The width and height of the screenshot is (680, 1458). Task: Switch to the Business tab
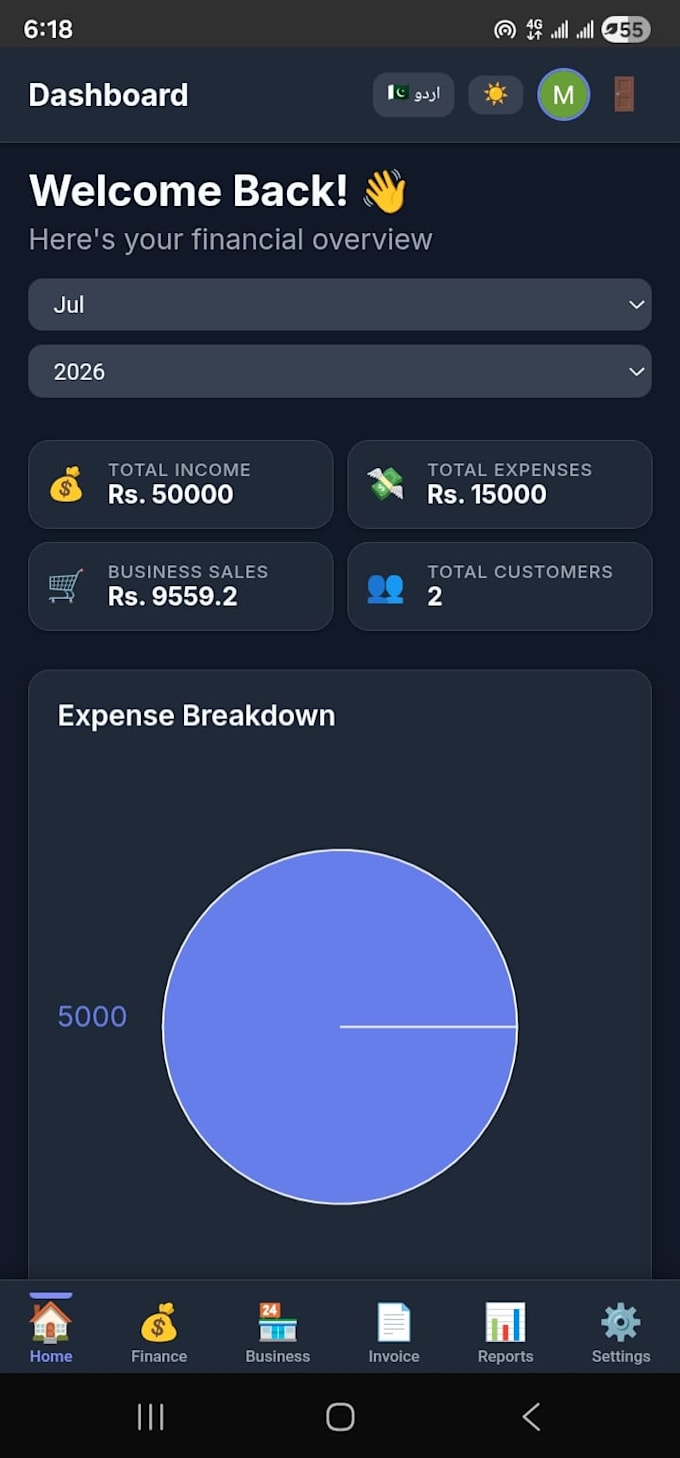(x=277, y=1333)
